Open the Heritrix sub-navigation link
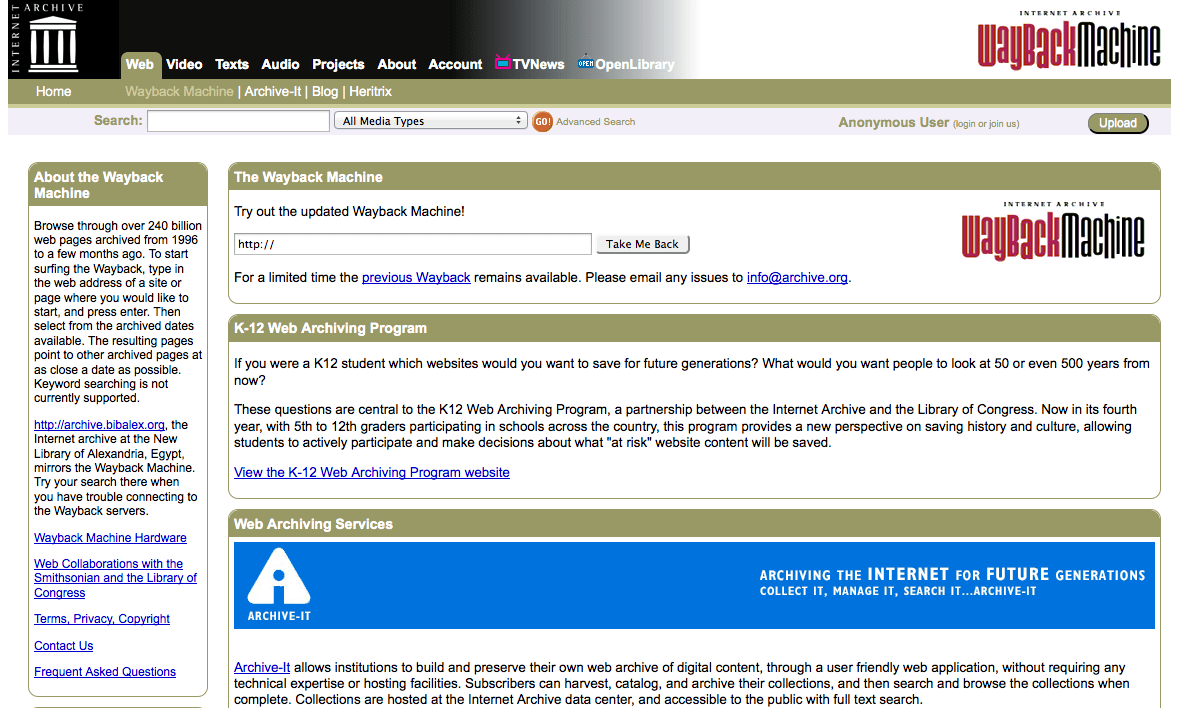This screenshot has width=1179, height=708. click(x=371, y=92)
